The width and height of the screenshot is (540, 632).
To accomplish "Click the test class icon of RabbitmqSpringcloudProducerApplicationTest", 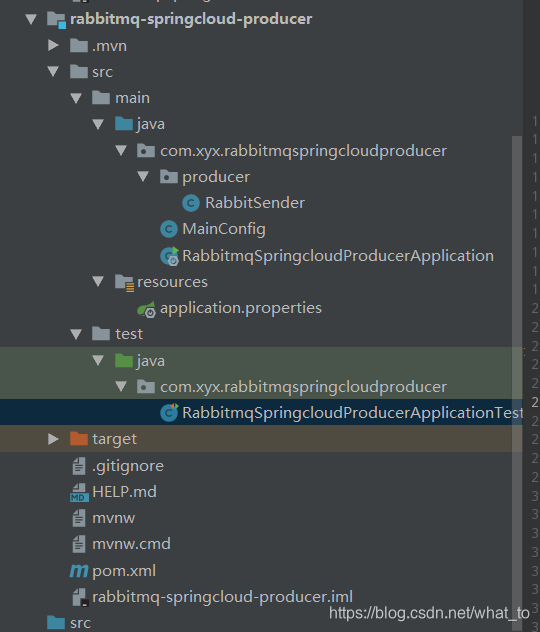I will [x=169, y=412].
